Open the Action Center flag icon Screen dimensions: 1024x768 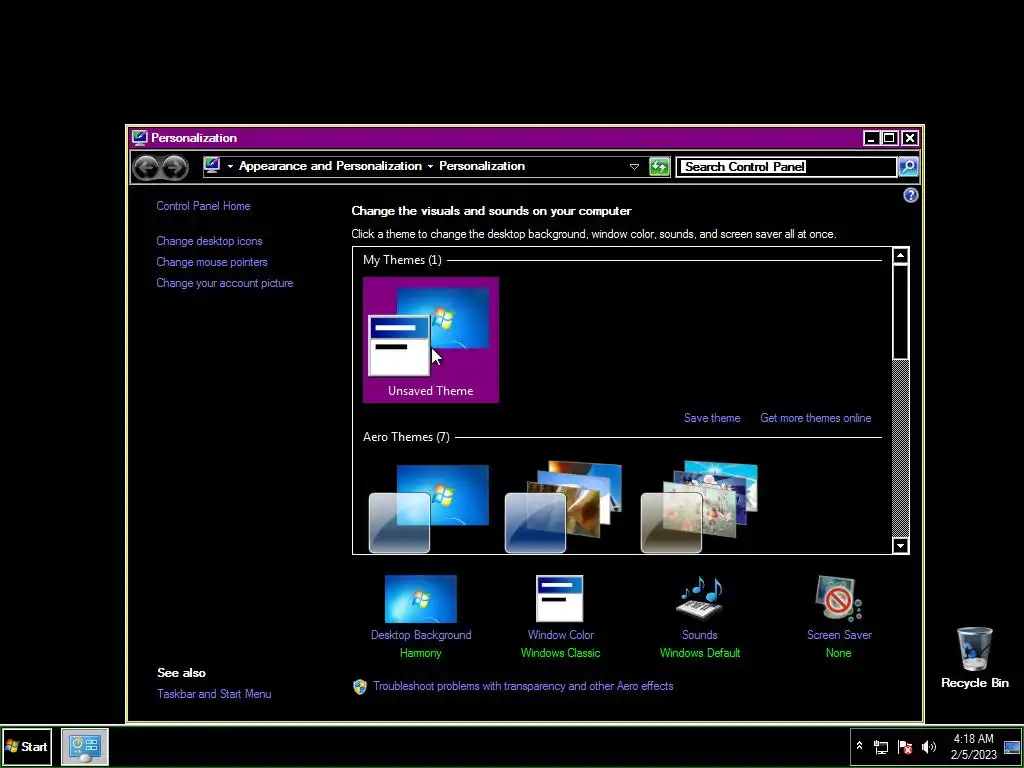pyautogui.click(x=905, y=746)
